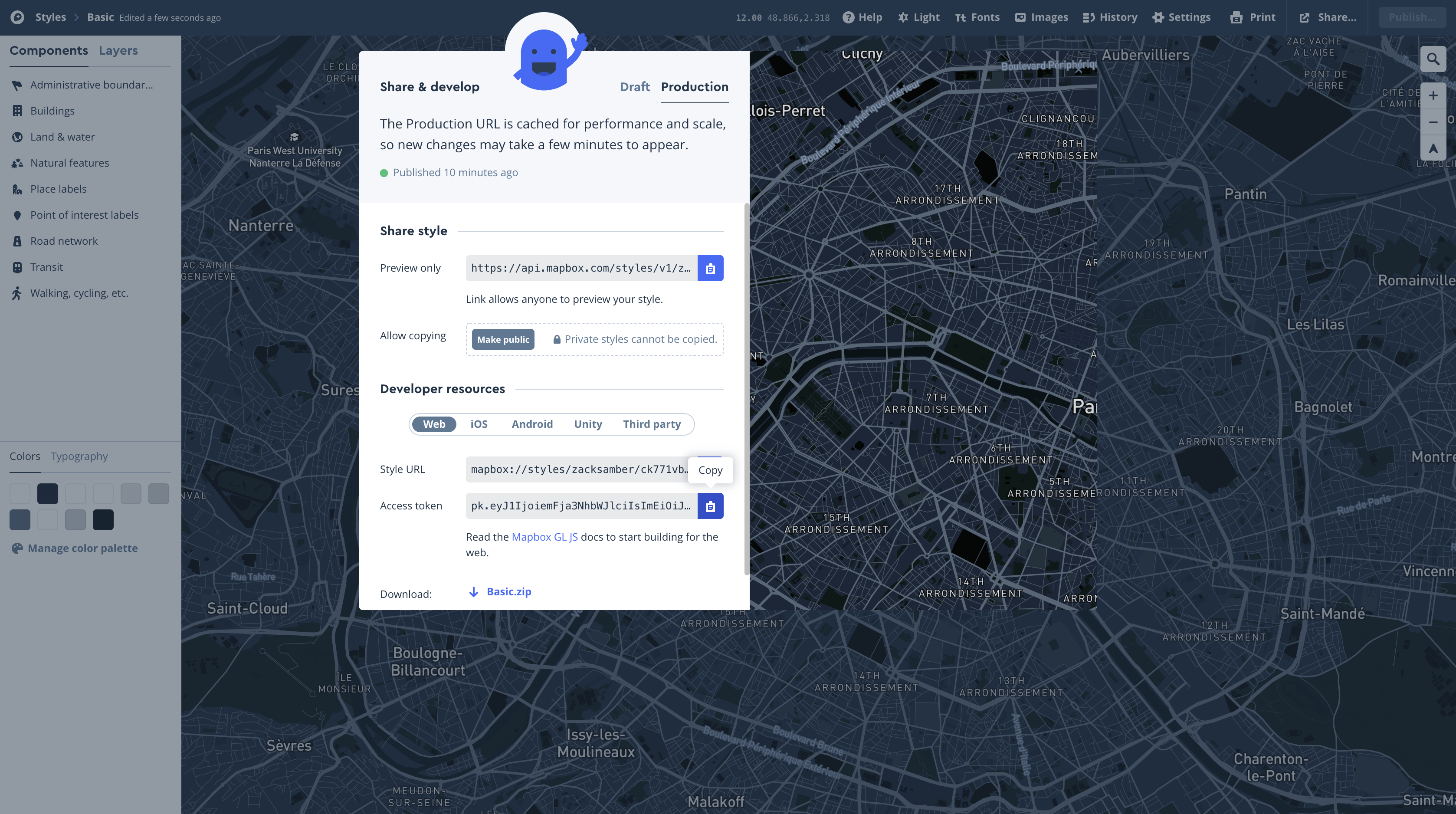Choose the Third party platform option
1456x814 pixels.
[x=651, y=424]
